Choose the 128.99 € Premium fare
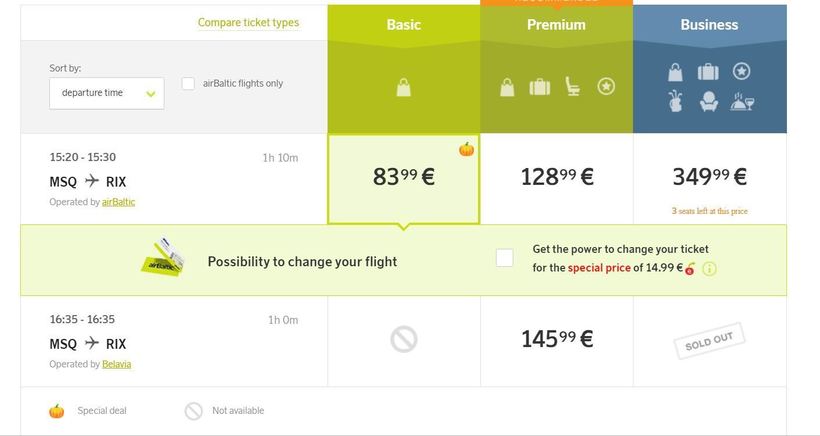 [556, 177]
